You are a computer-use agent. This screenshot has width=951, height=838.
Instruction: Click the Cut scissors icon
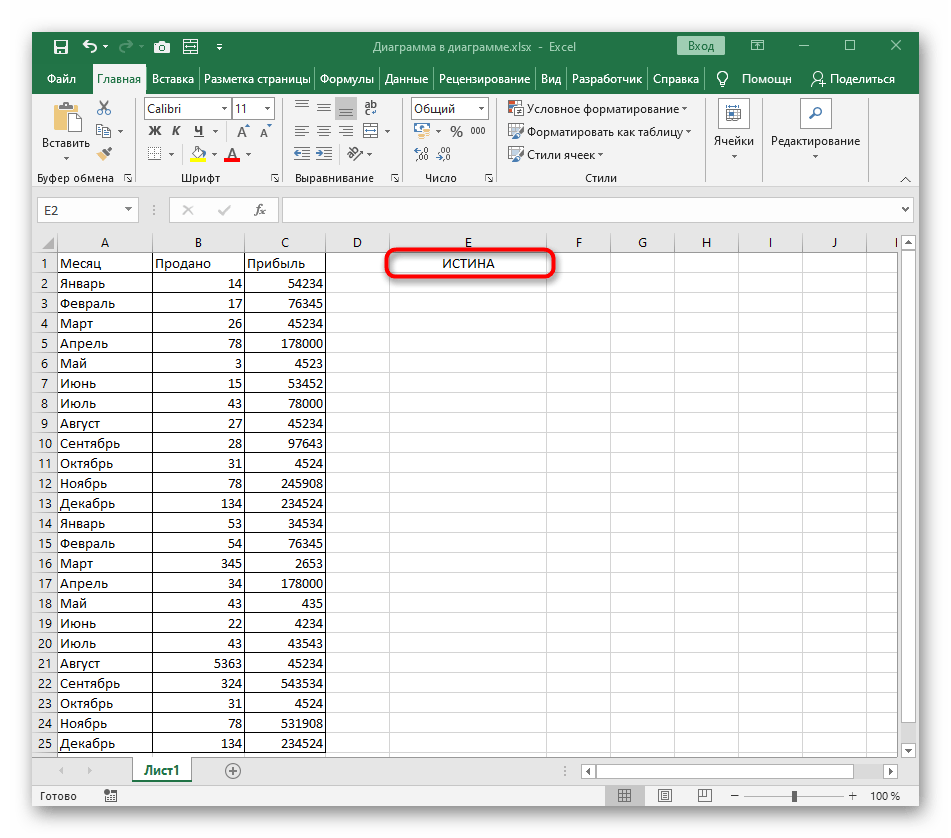click(104, 108)
